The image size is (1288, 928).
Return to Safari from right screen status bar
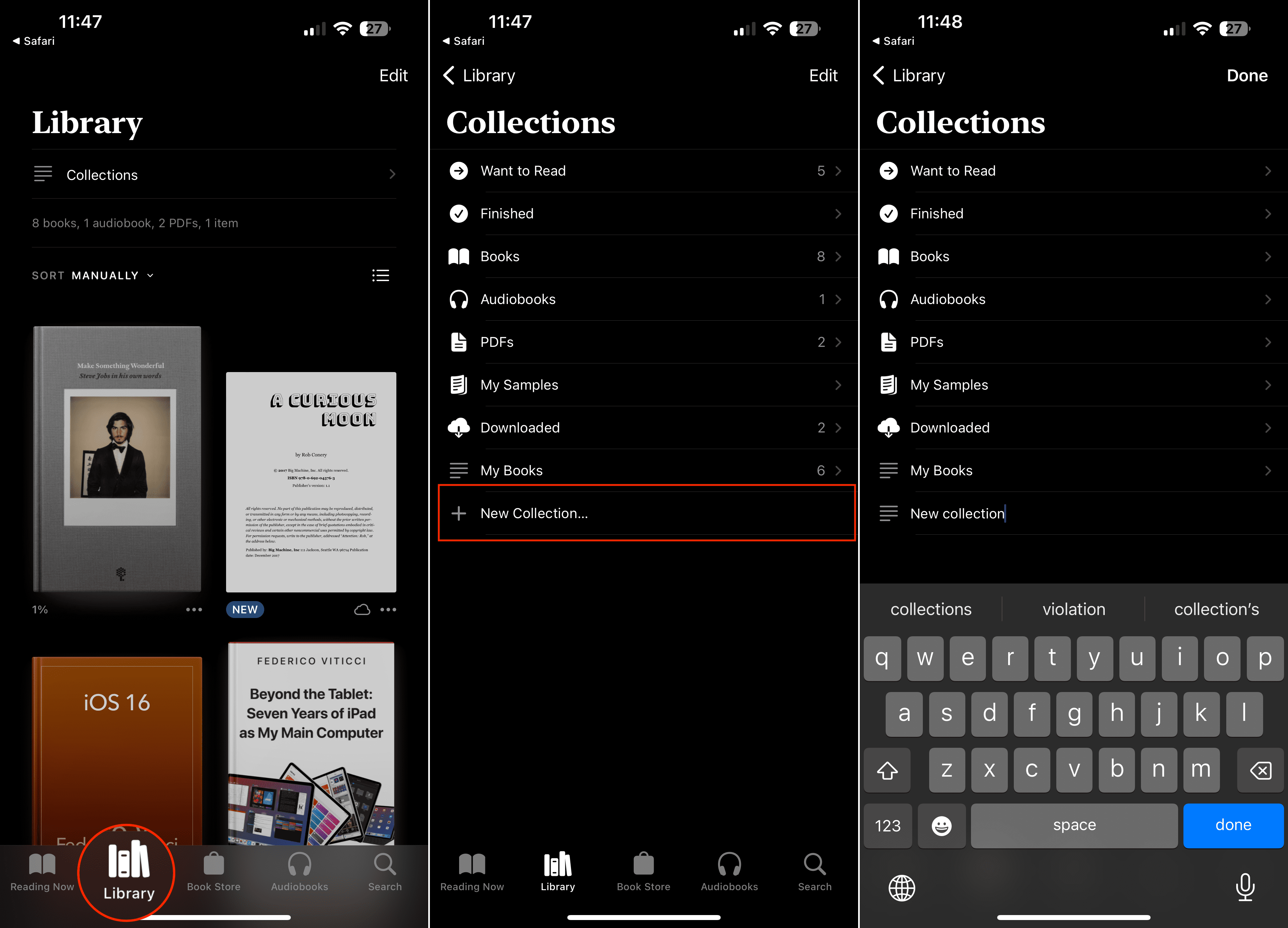click(x=894, y=41)
